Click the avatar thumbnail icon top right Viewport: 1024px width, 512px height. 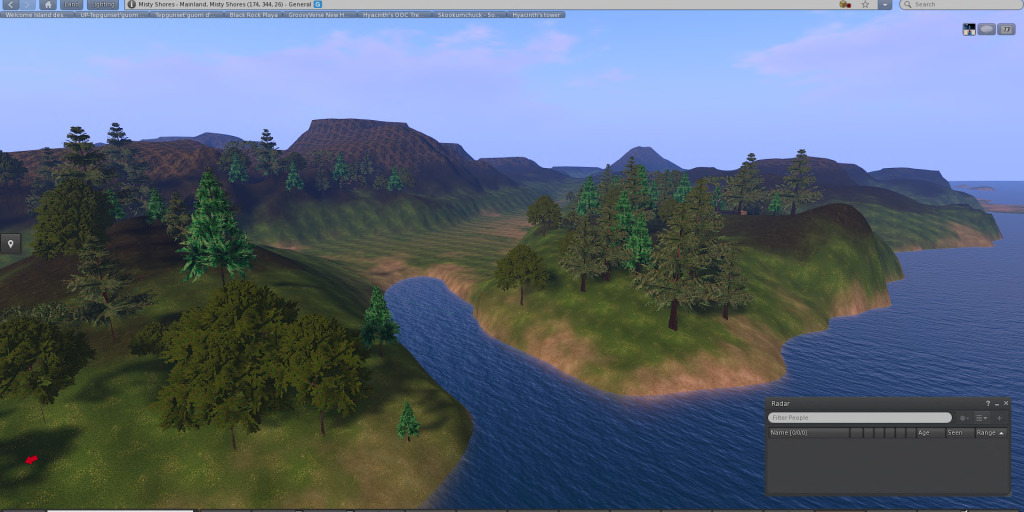click(x=968, y=29)
